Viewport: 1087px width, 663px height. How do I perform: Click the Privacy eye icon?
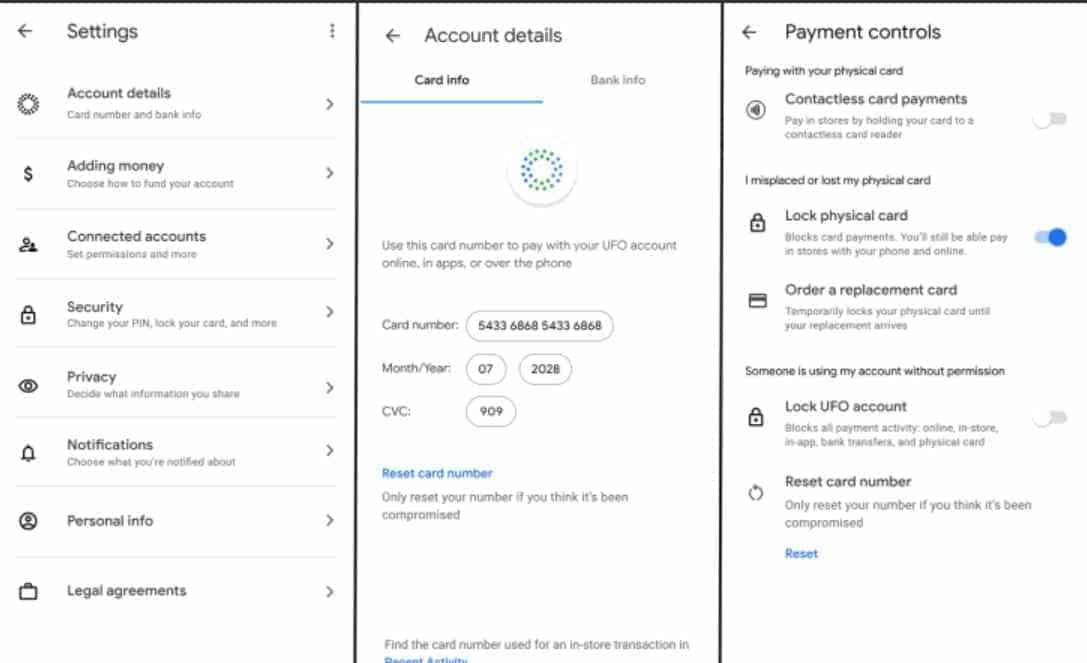point(28,386)
